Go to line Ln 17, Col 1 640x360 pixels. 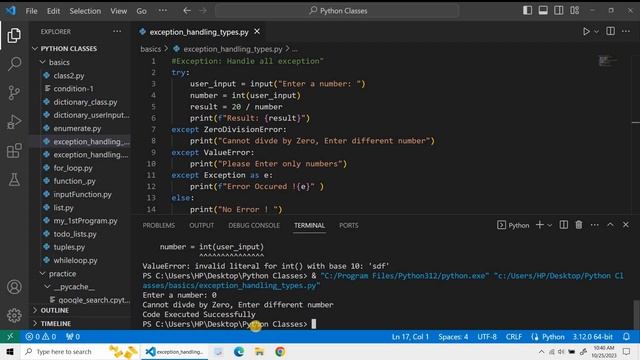[x=410, y=337]
